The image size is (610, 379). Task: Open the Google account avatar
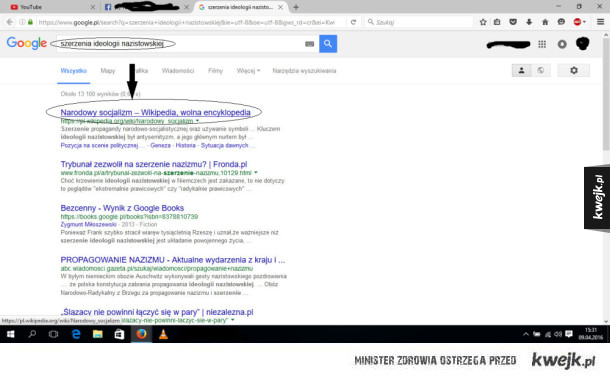pos(582,44)
